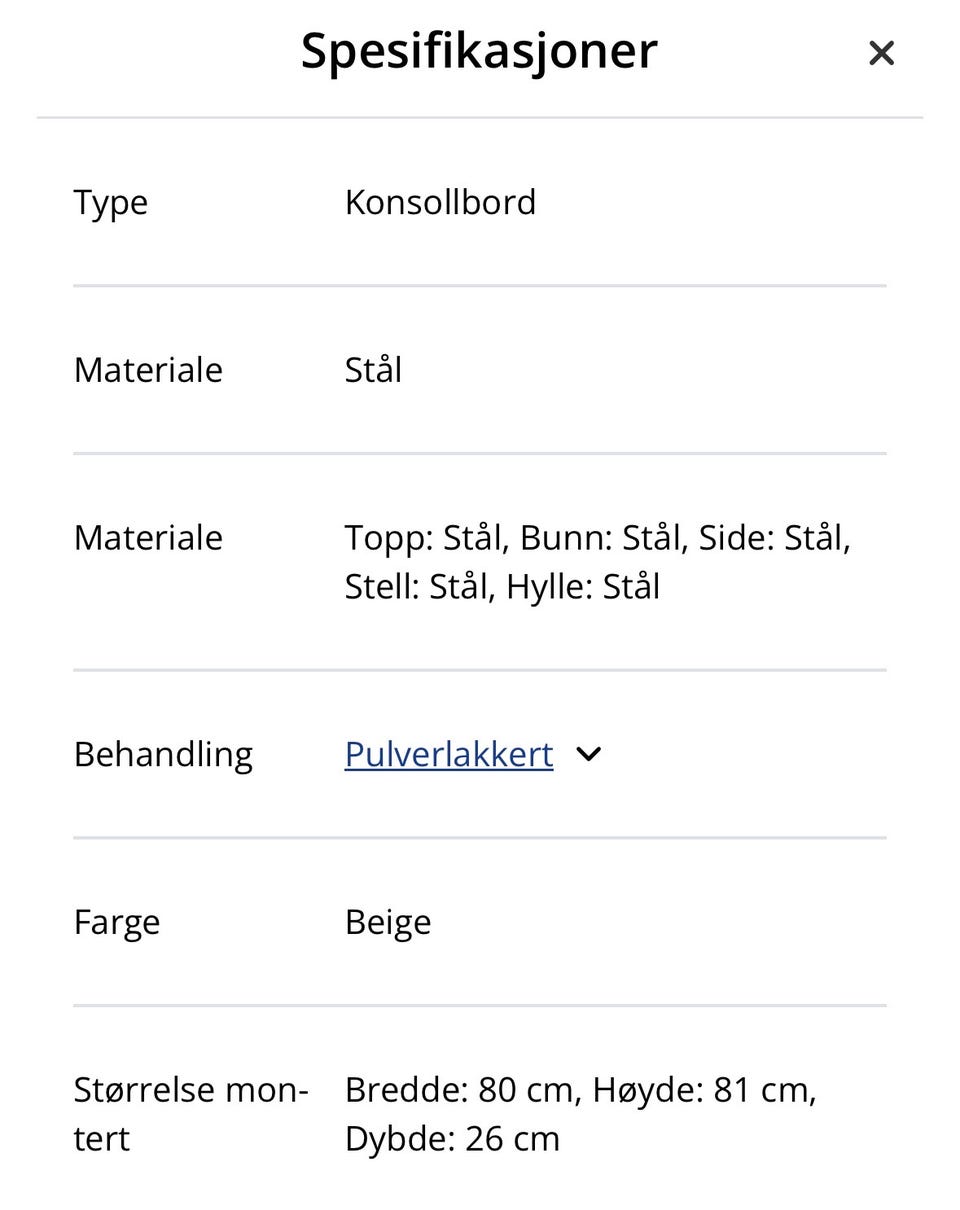Select the 'Dybde: 26 cm' text

click(x=452, y=1139)
